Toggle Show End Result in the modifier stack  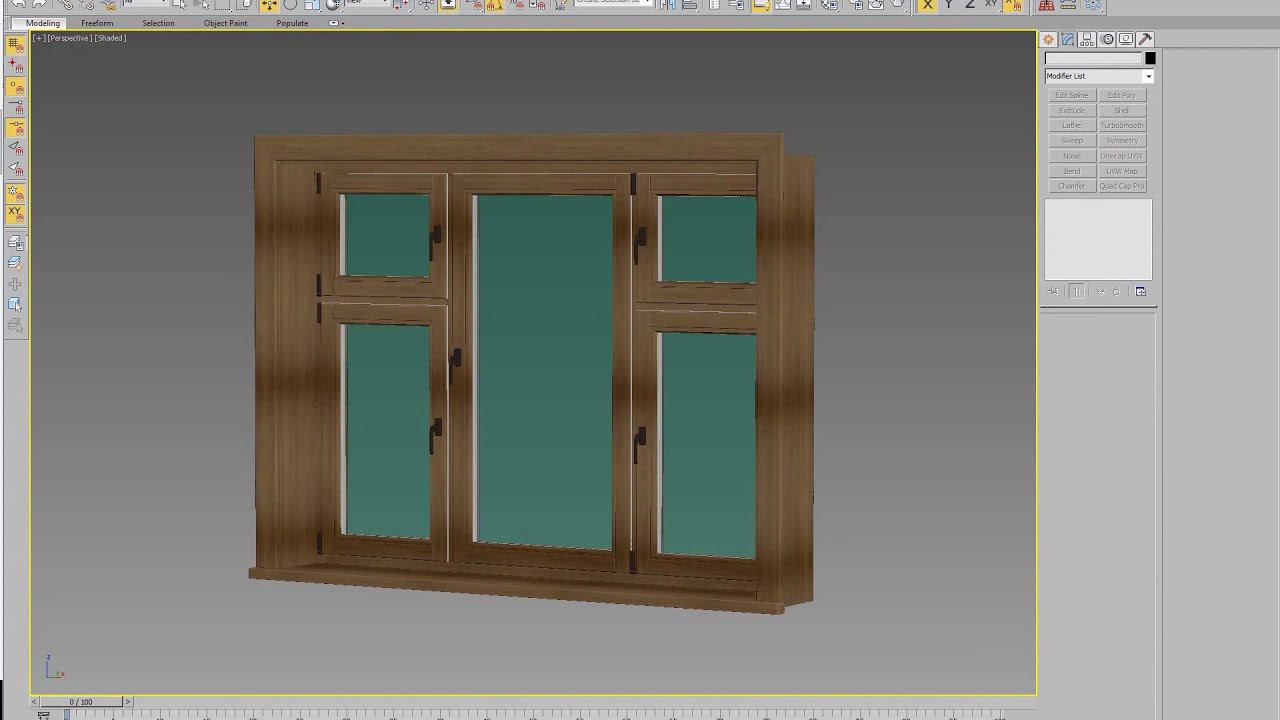coord(1077,292)
